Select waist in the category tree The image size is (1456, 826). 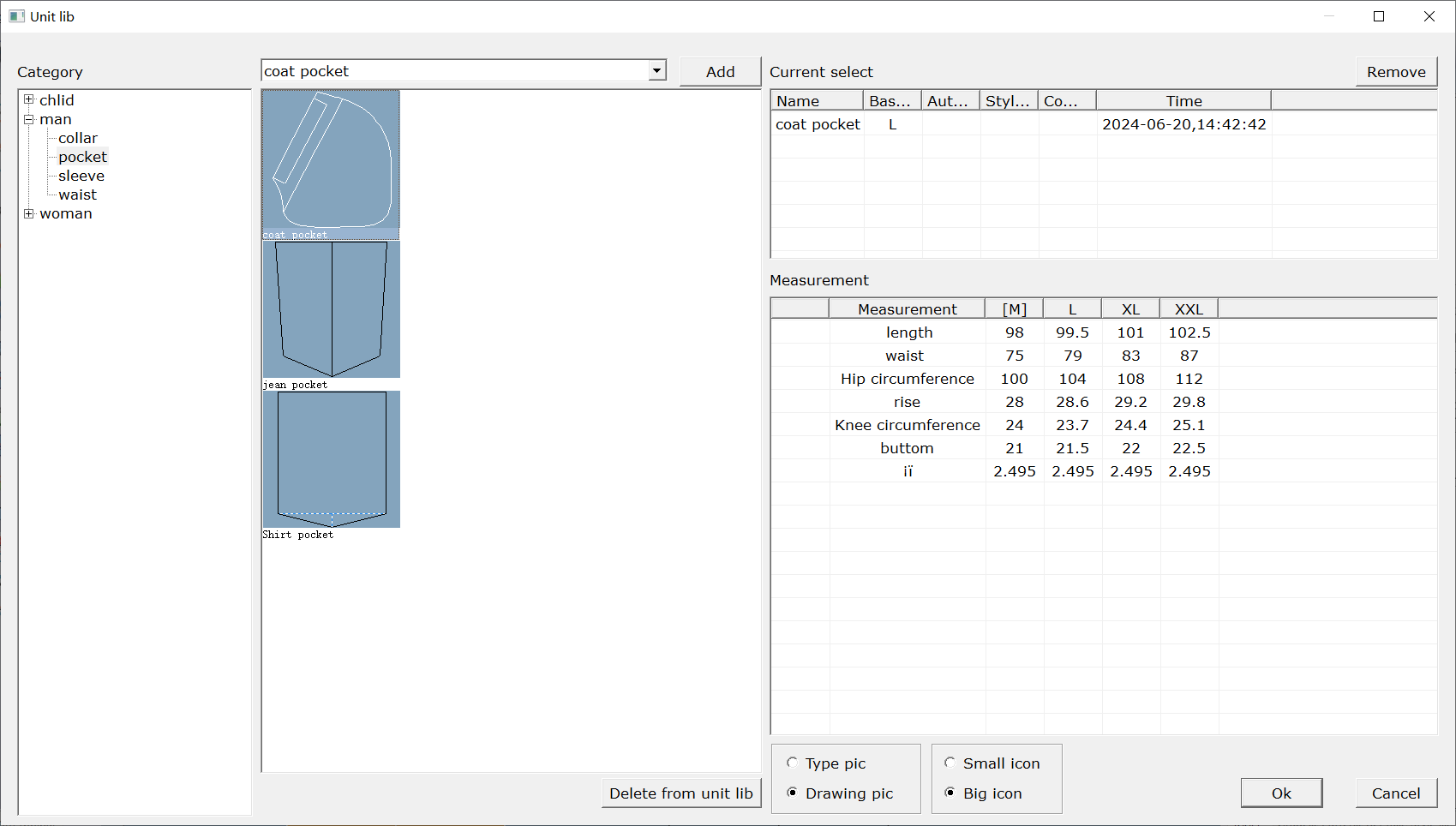[x=77, y=195]
